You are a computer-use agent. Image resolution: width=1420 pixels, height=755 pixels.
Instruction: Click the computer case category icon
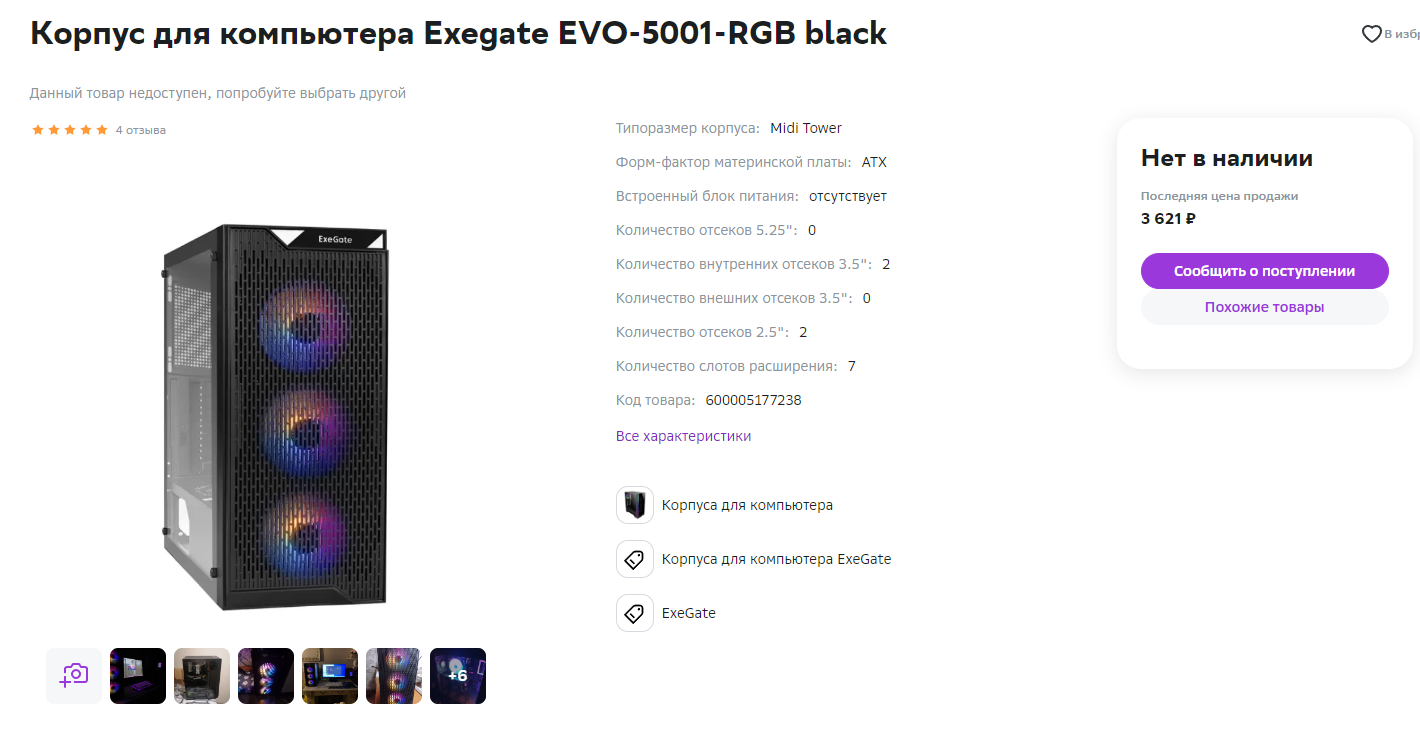point(635,505)
